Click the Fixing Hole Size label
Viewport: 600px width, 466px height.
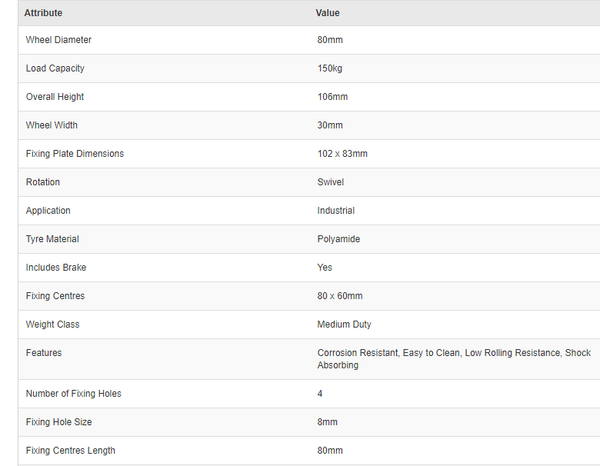click(56, 422)
